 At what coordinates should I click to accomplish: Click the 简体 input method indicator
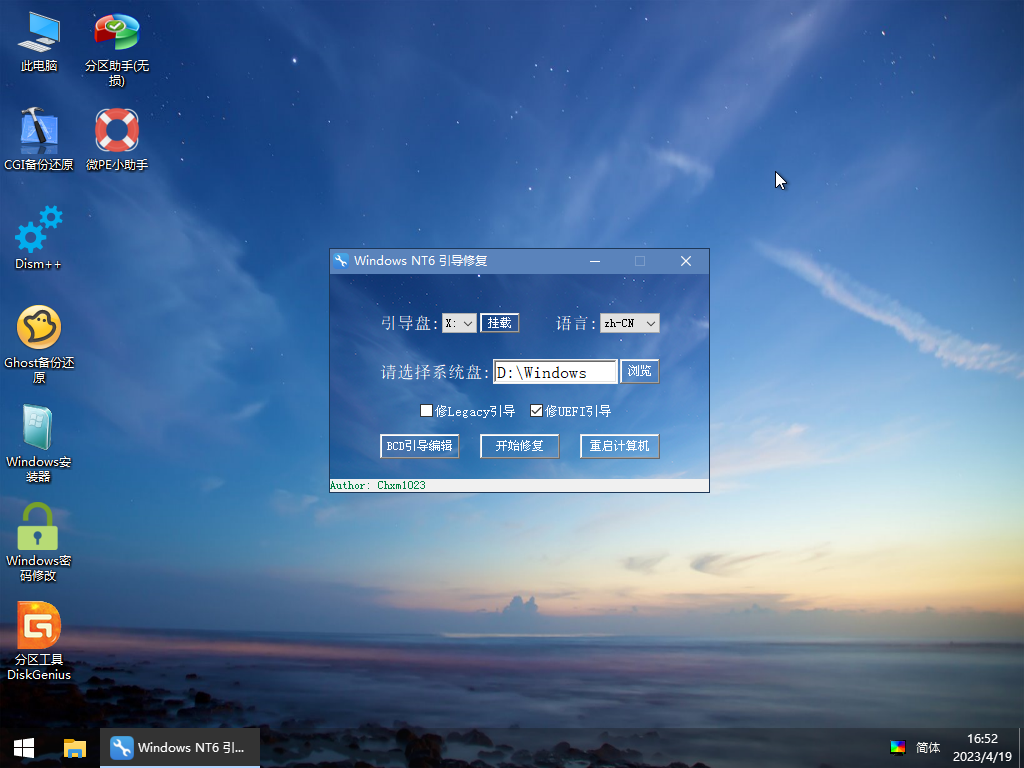pos(928,748)
